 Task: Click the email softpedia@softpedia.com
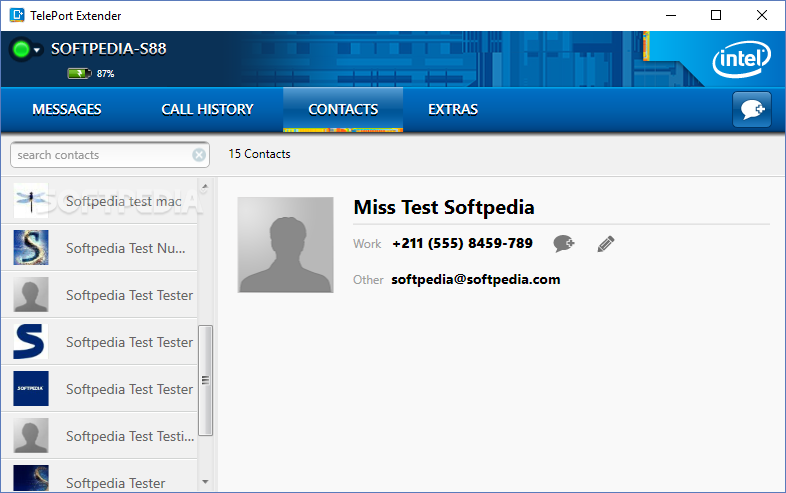click(x=476, y=279)
